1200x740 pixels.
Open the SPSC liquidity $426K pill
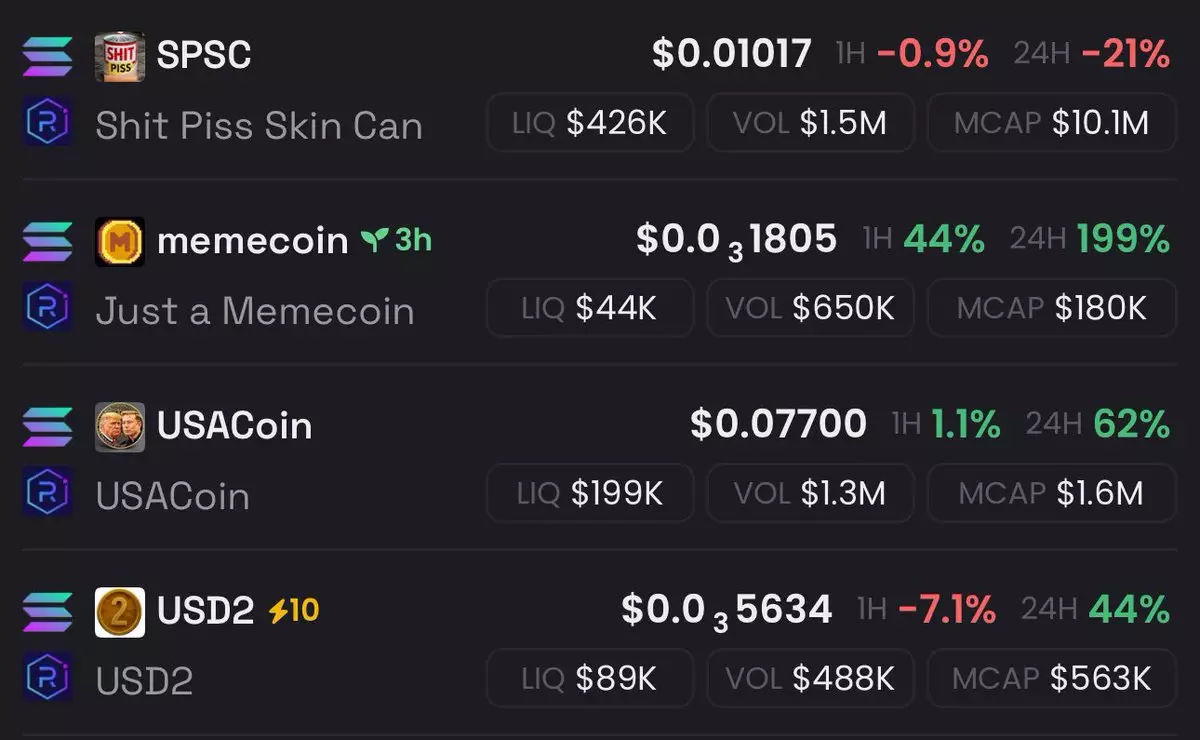590,123
